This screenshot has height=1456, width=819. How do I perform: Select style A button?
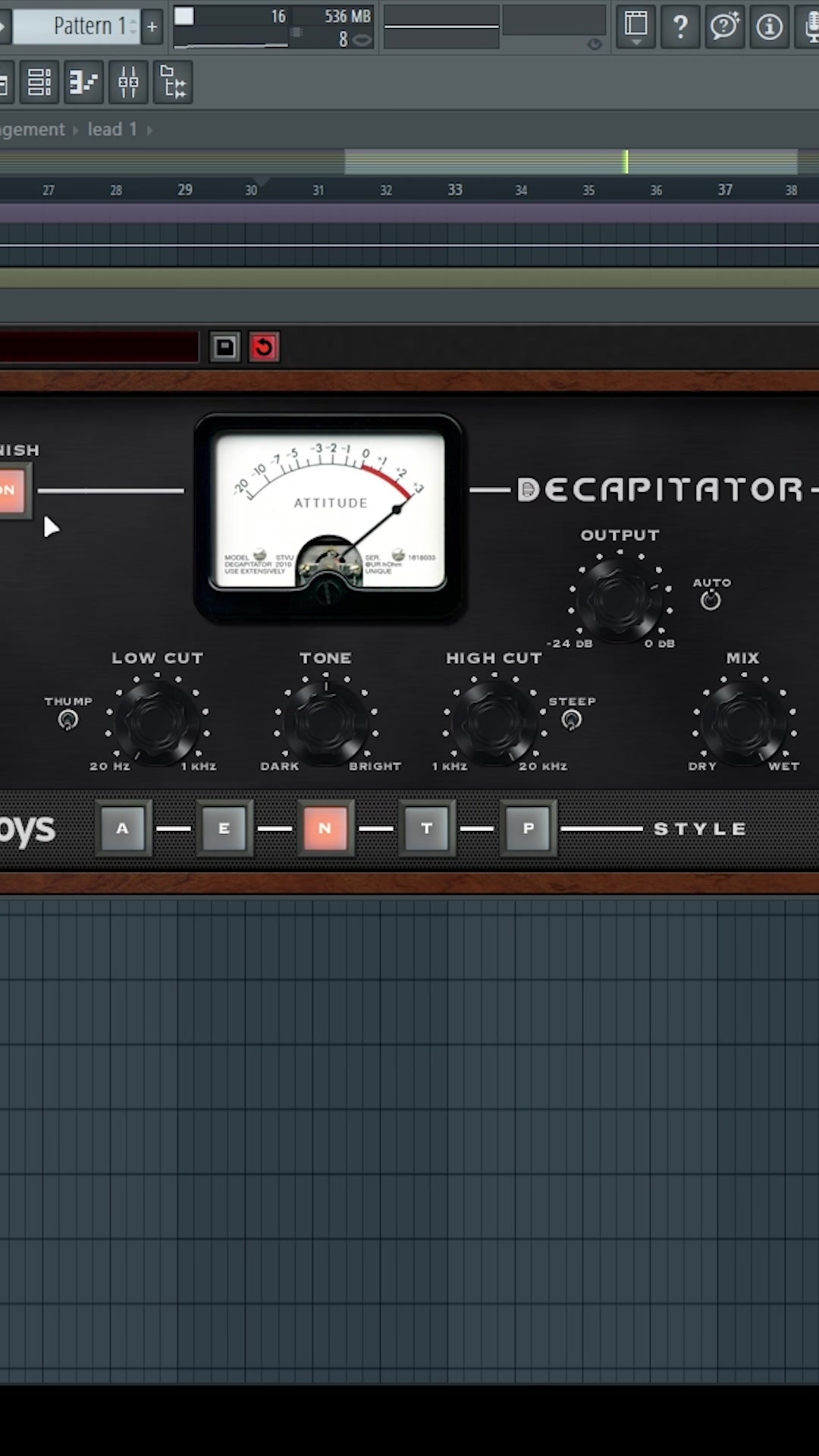pyautogui.click(x=123, y=828)
